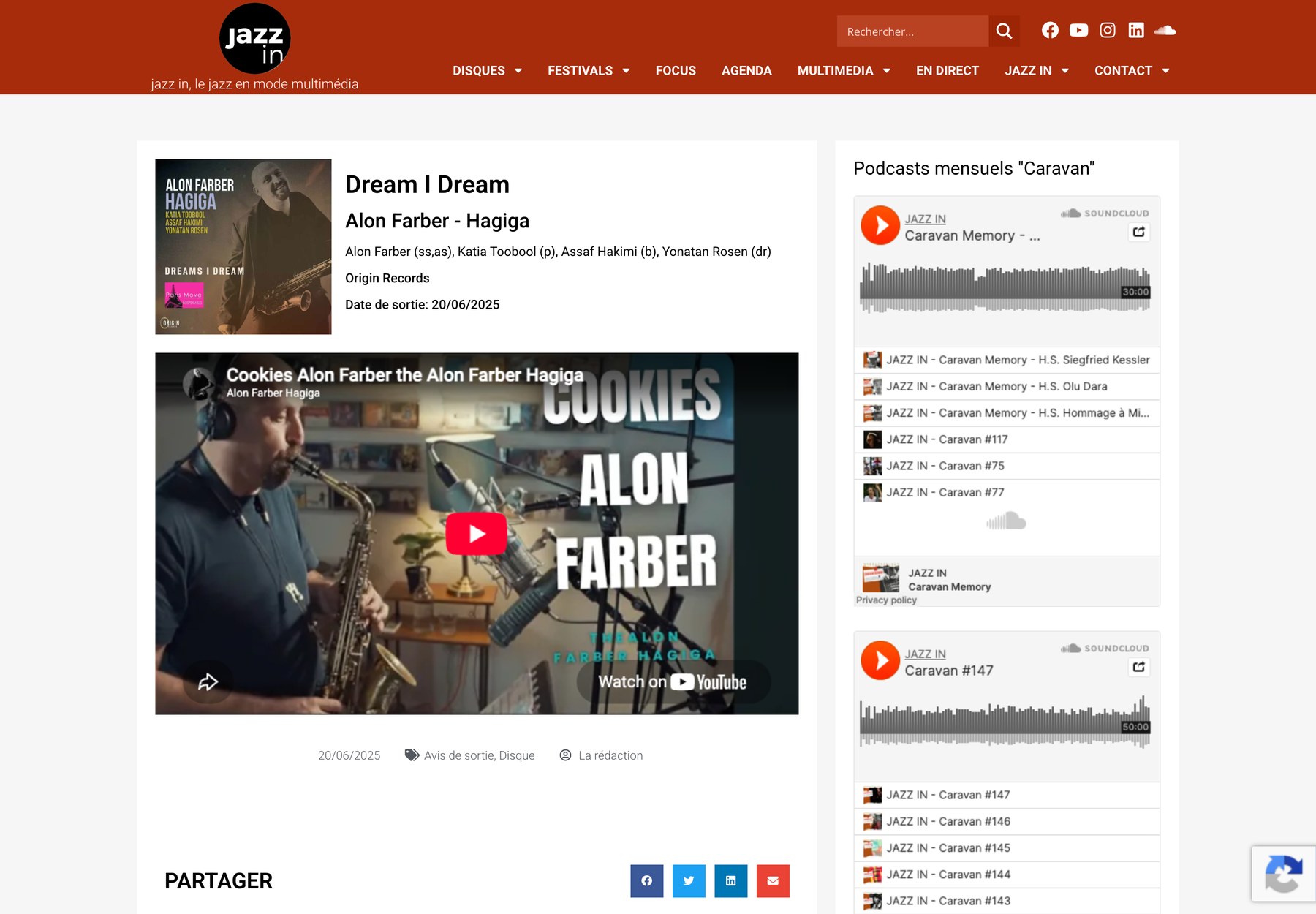Open the Instagram icon in header
This screenshot has height=914, width=1316.
pyautogui.click(x=1108, y=30)
